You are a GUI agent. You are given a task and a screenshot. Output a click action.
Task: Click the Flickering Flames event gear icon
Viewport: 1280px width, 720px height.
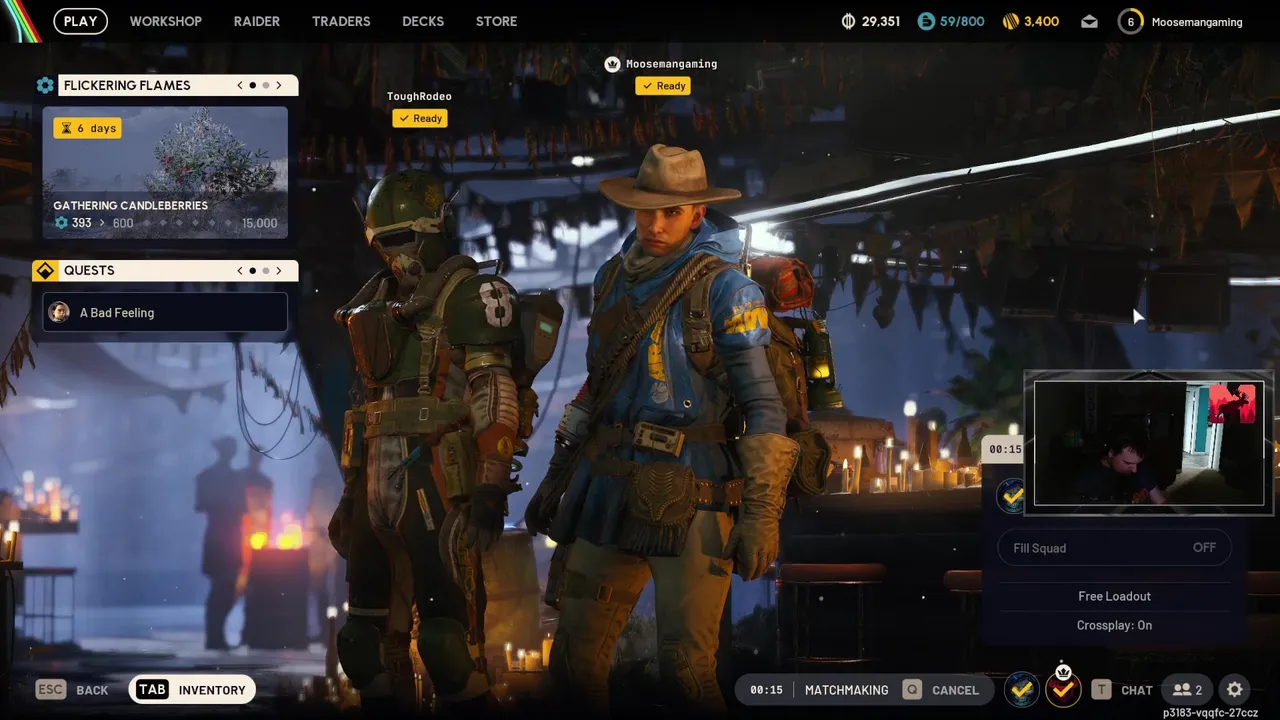click(45, 86)
